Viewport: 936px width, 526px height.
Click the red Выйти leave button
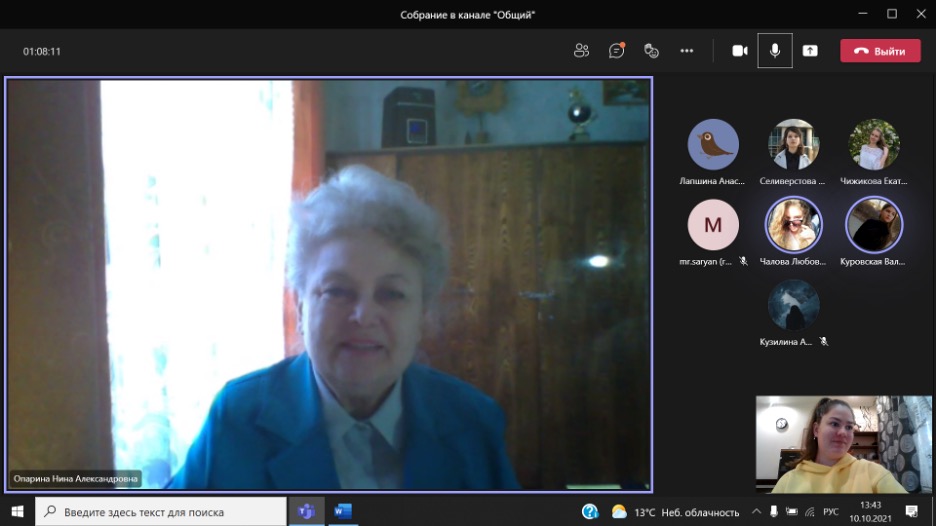click(880, 51)
